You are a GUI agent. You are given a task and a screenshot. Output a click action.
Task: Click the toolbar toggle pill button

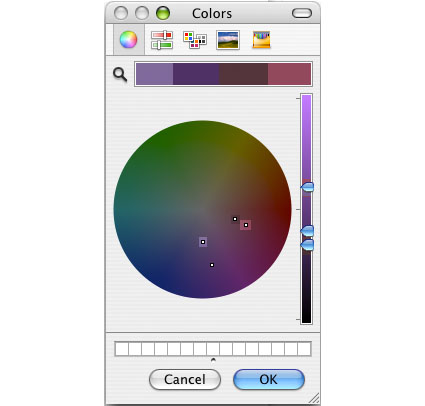(x=302, y=13)
